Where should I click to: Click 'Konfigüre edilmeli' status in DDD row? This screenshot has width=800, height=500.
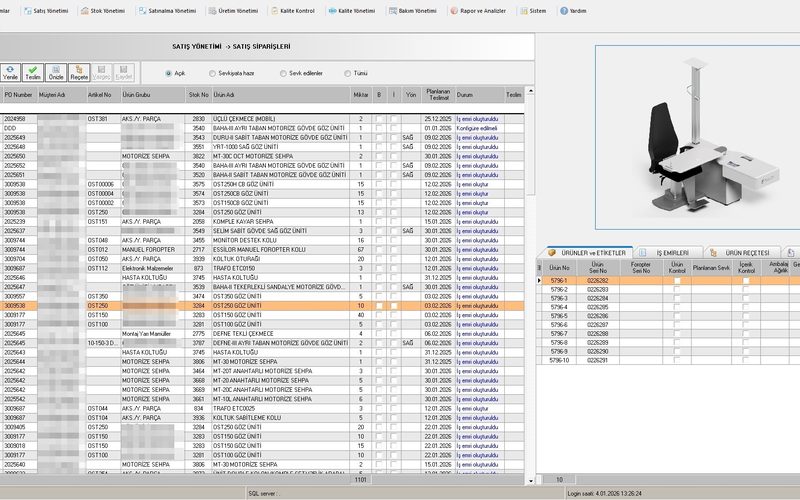(477, 128)
